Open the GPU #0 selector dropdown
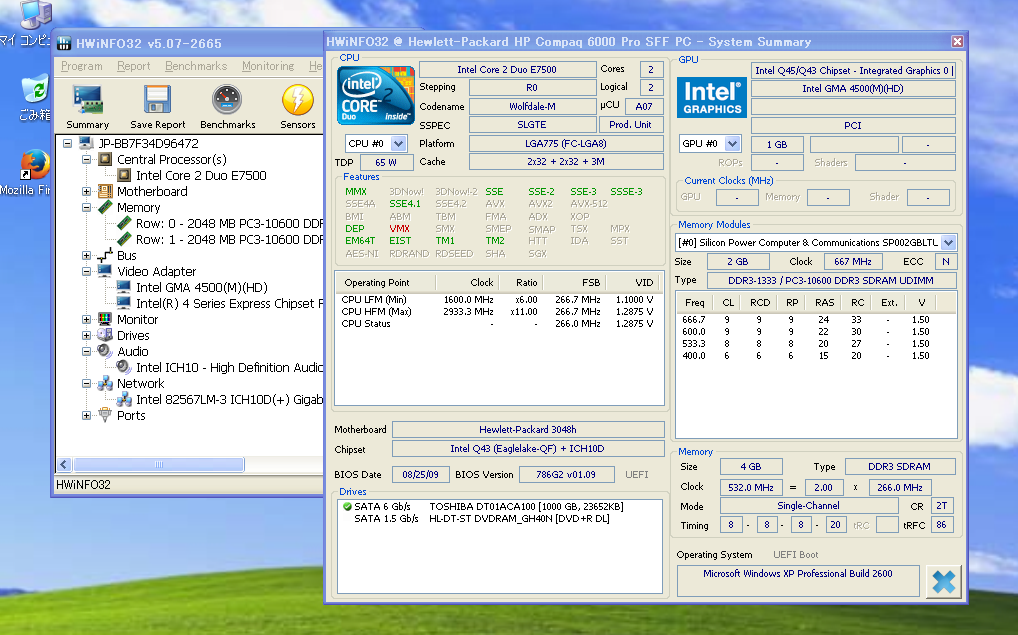 [x=733, y=144]
